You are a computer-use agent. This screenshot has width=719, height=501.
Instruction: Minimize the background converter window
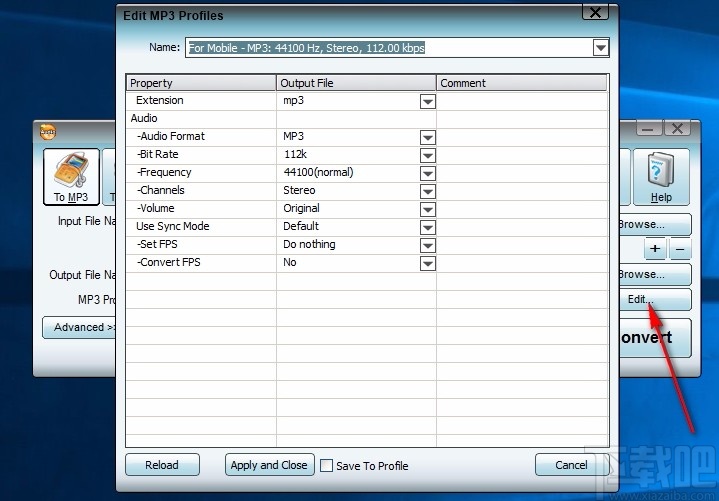coord(648,129)
